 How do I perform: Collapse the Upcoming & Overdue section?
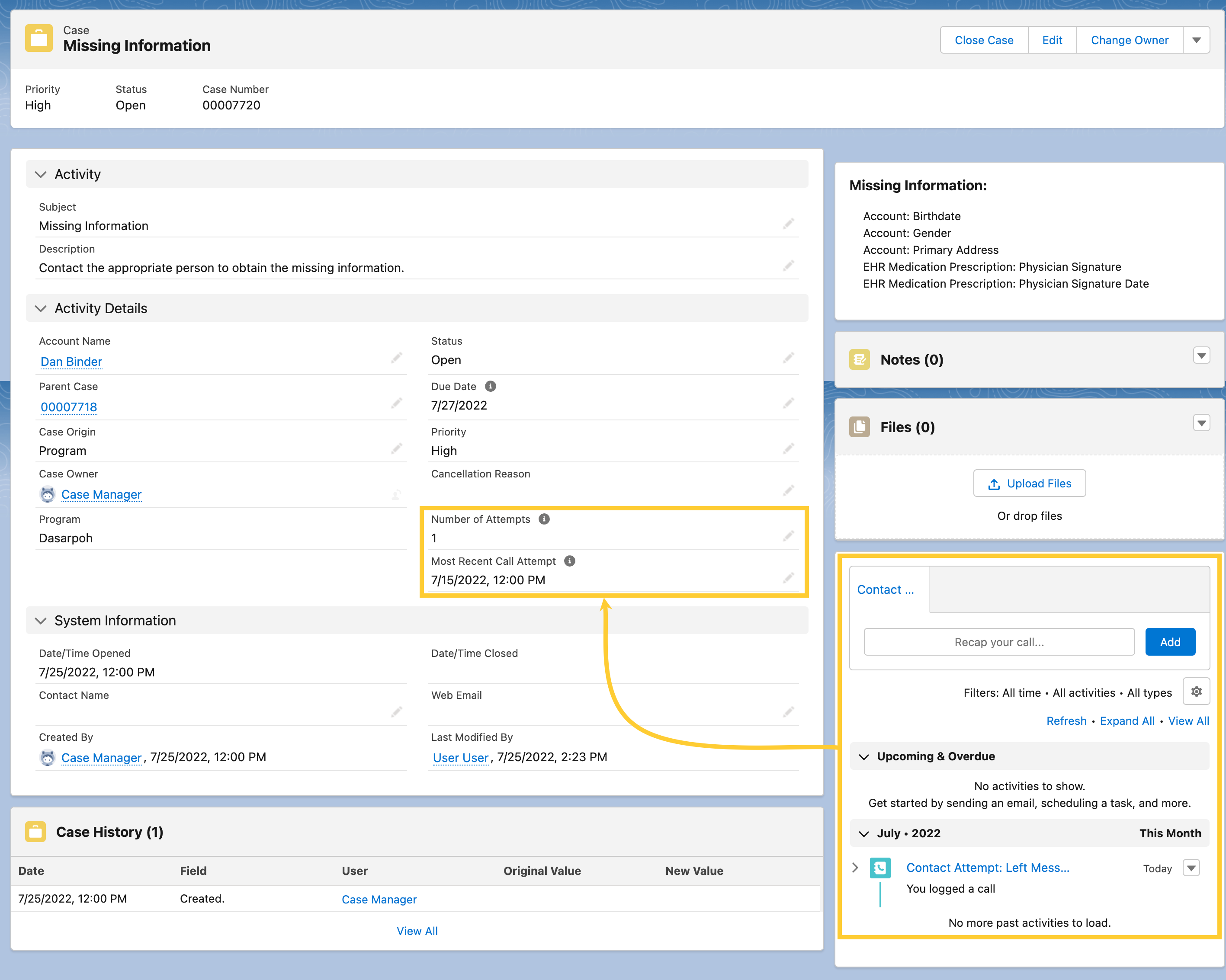tap(864, 756)
